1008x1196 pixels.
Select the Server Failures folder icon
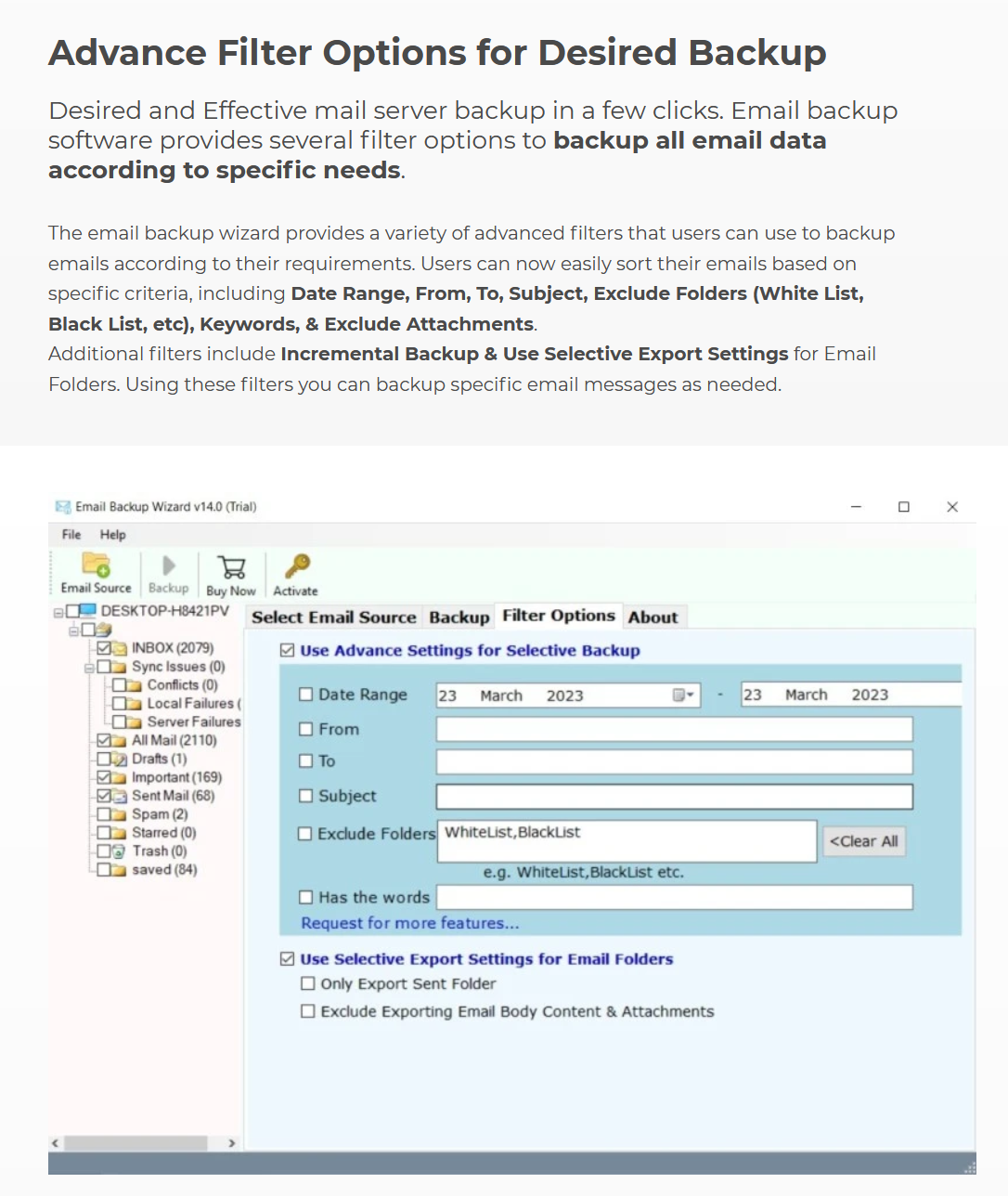136,722
